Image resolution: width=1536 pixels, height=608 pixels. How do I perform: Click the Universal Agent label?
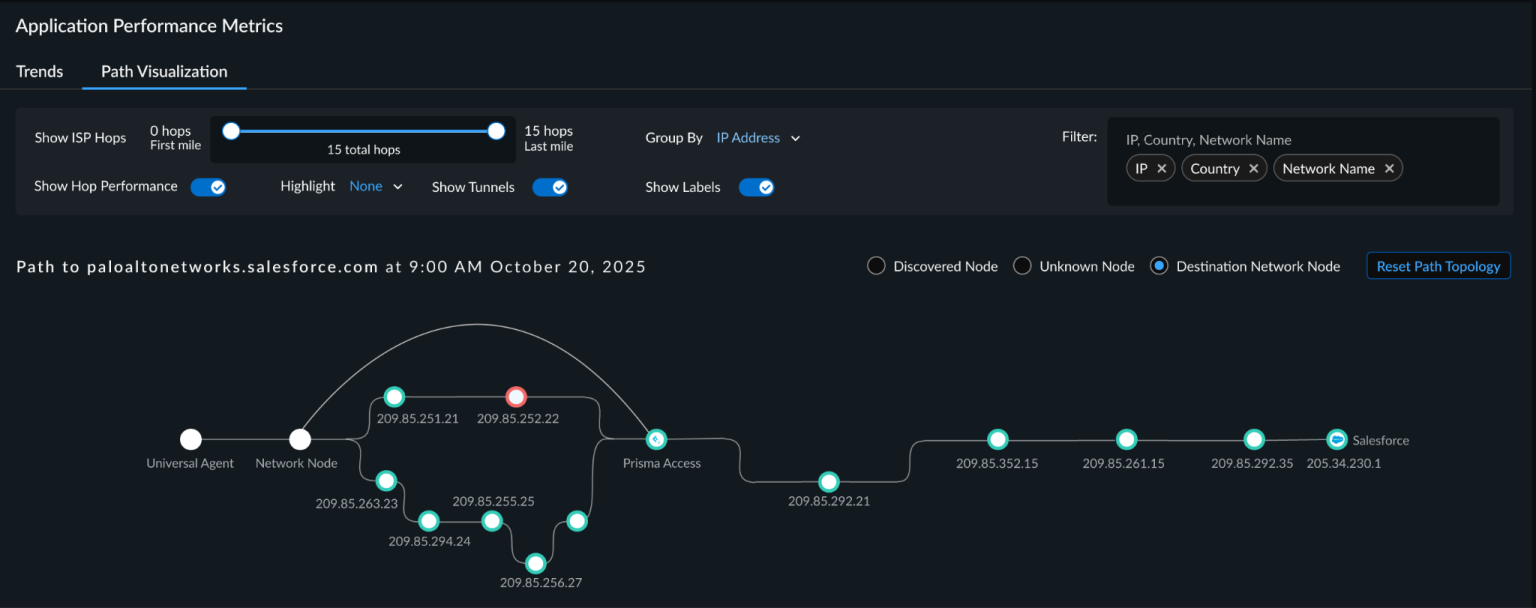pyautogui.click(x=190, y=464)
